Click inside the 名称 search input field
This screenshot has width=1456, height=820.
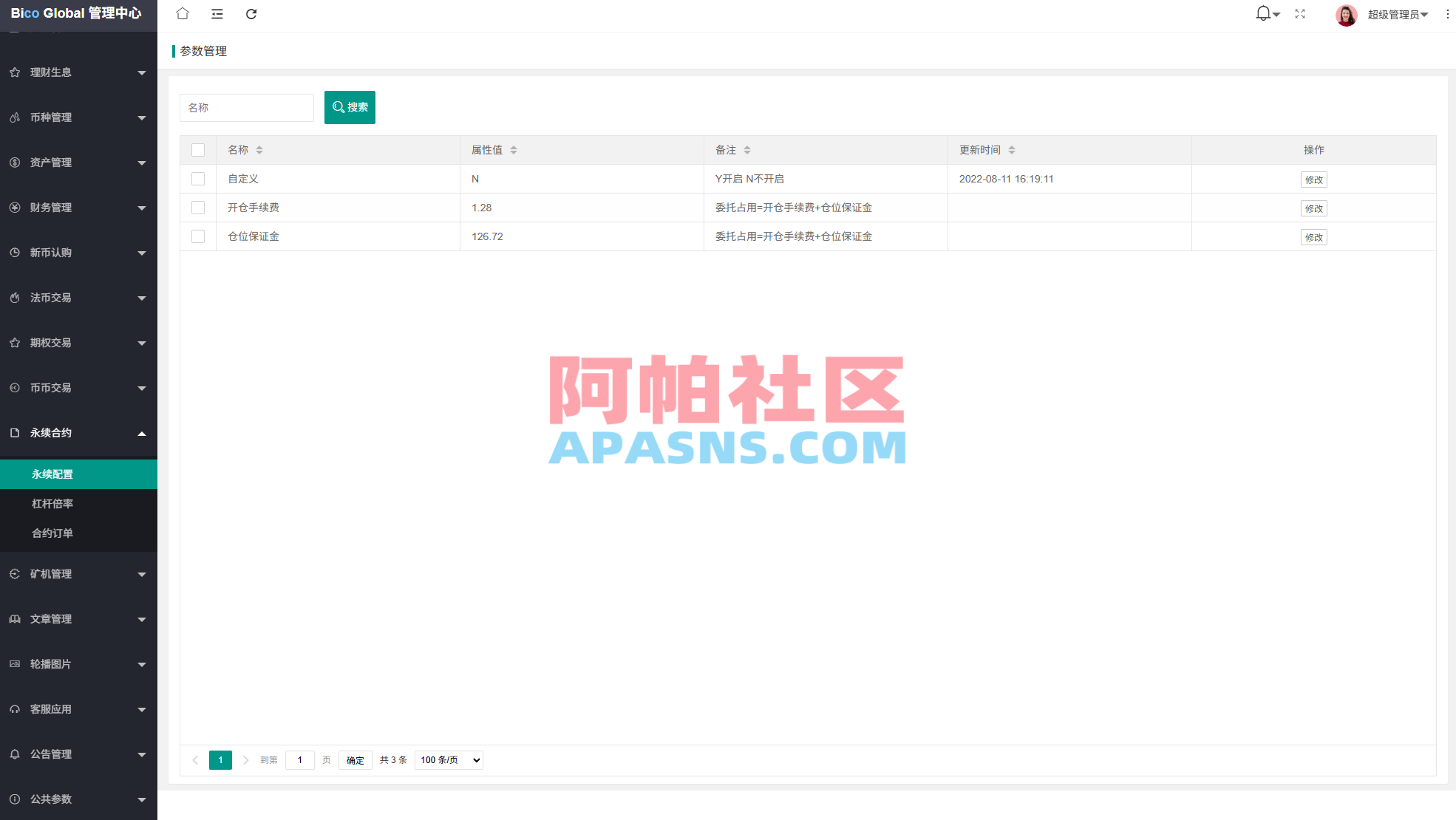coord(247,107)
